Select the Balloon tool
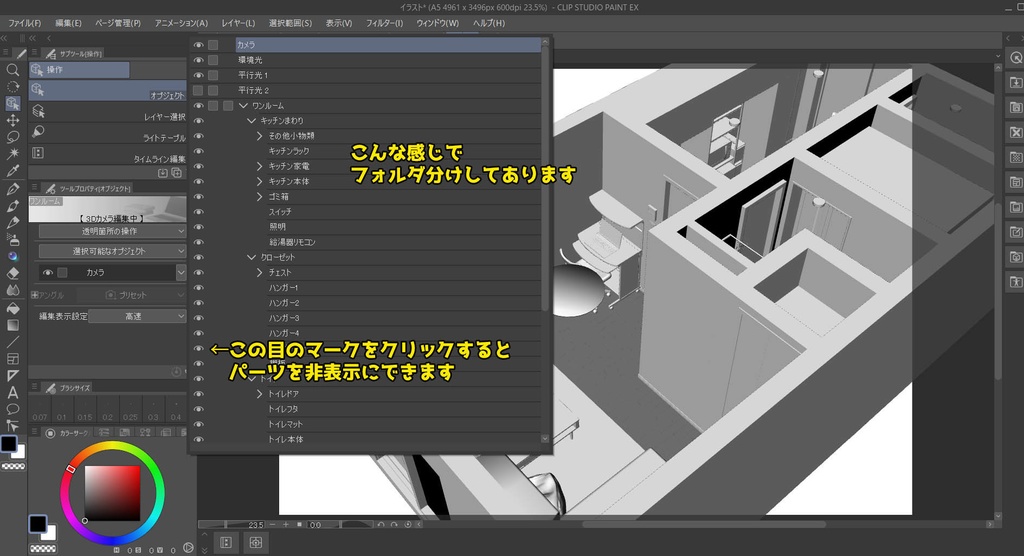The image size is (1024, 556). (x=12, y=410)
